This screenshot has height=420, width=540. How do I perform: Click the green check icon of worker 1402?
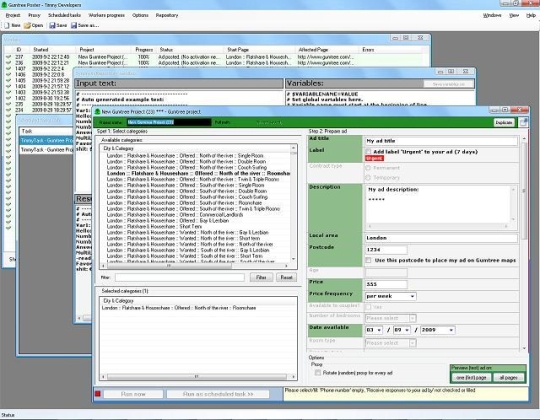(x=8, y=98)
